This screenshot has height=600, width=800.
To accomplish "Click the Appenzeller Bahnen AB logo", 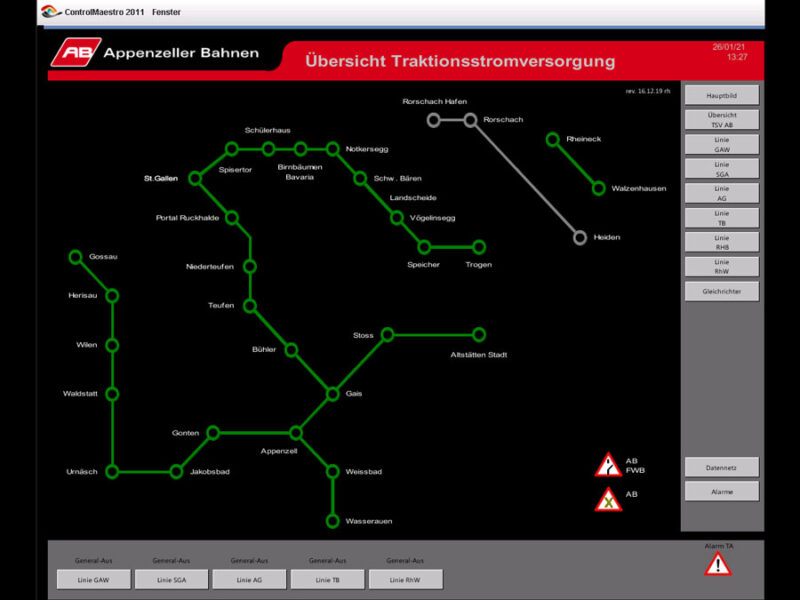I will pos(76,53).
